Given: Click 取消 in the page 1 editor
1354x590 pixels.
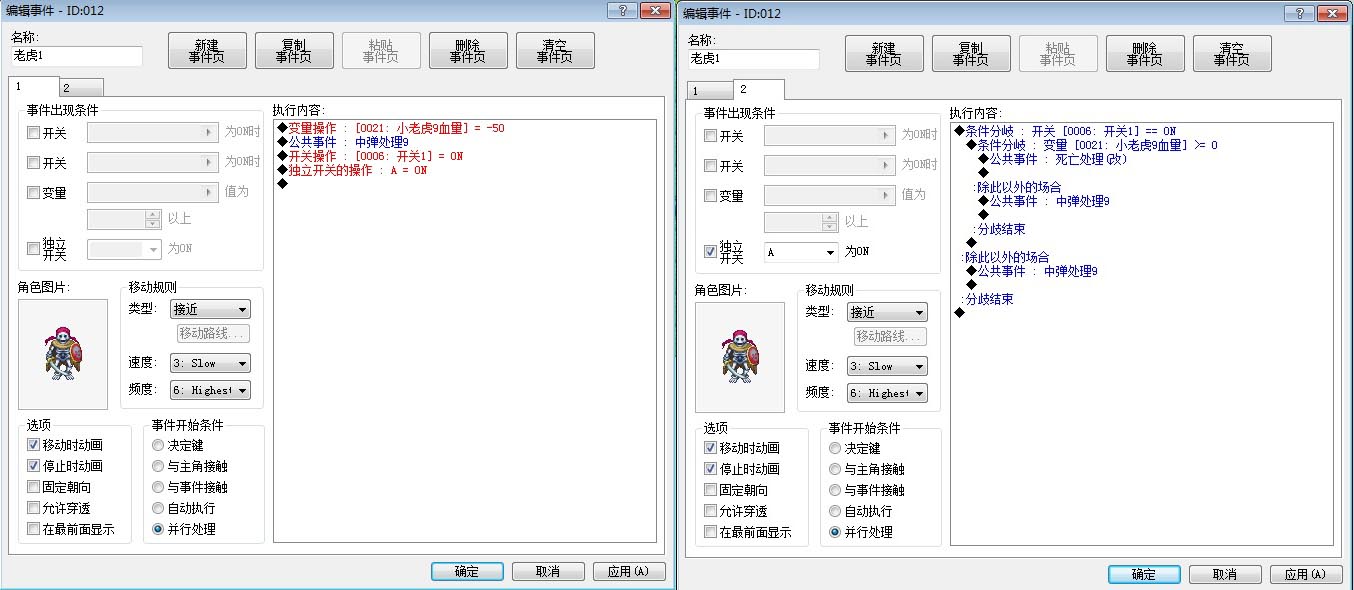Looking at the screenshot, I should 548,571.
